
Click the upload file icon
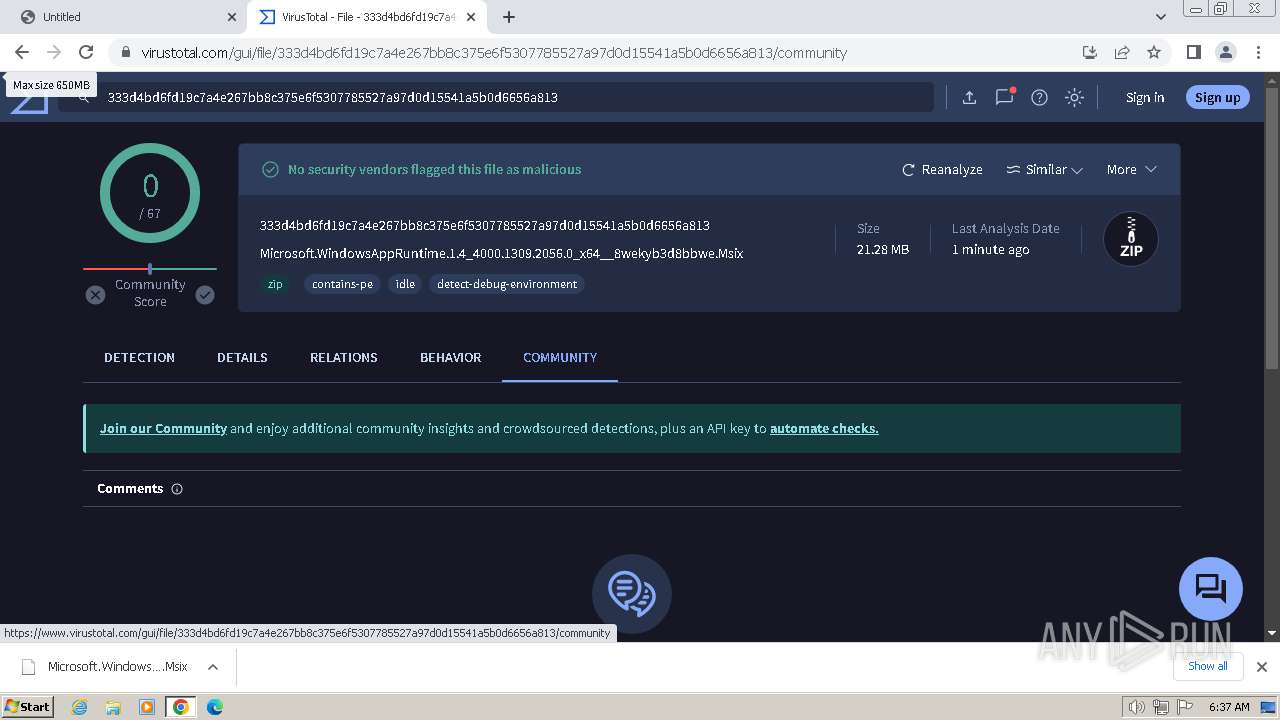pos(969,97)
